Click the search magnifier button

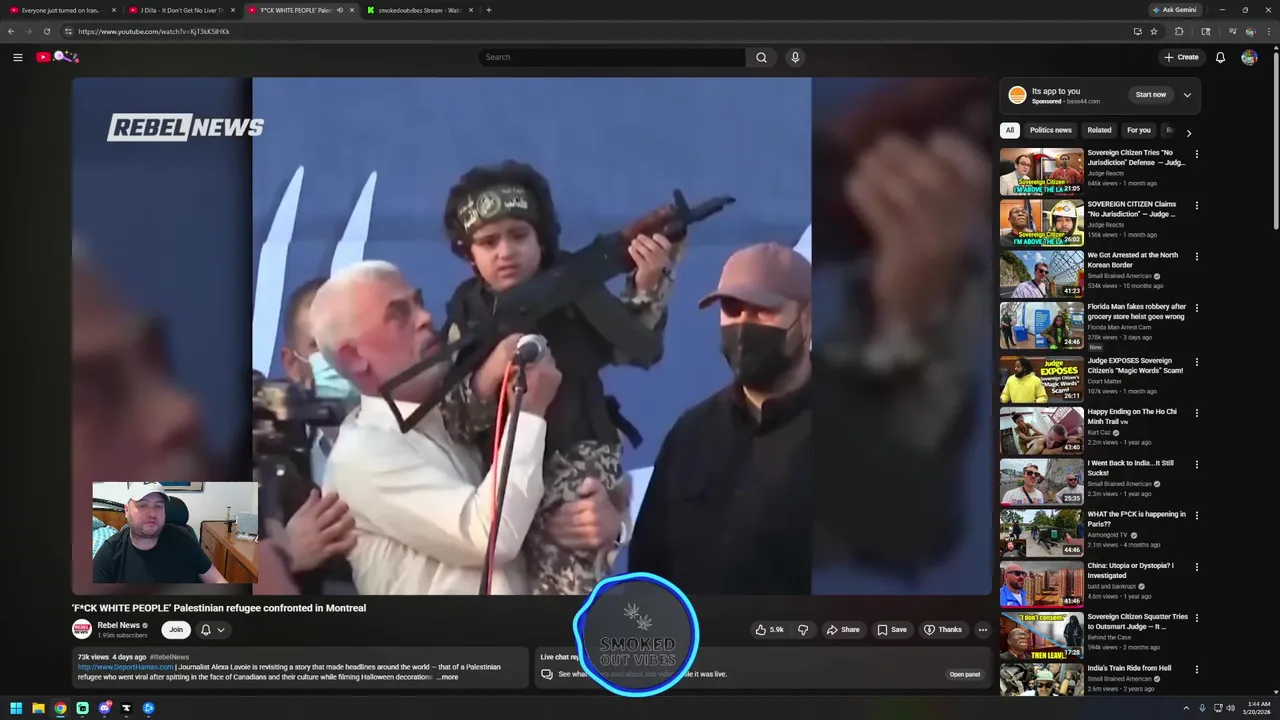761,57
